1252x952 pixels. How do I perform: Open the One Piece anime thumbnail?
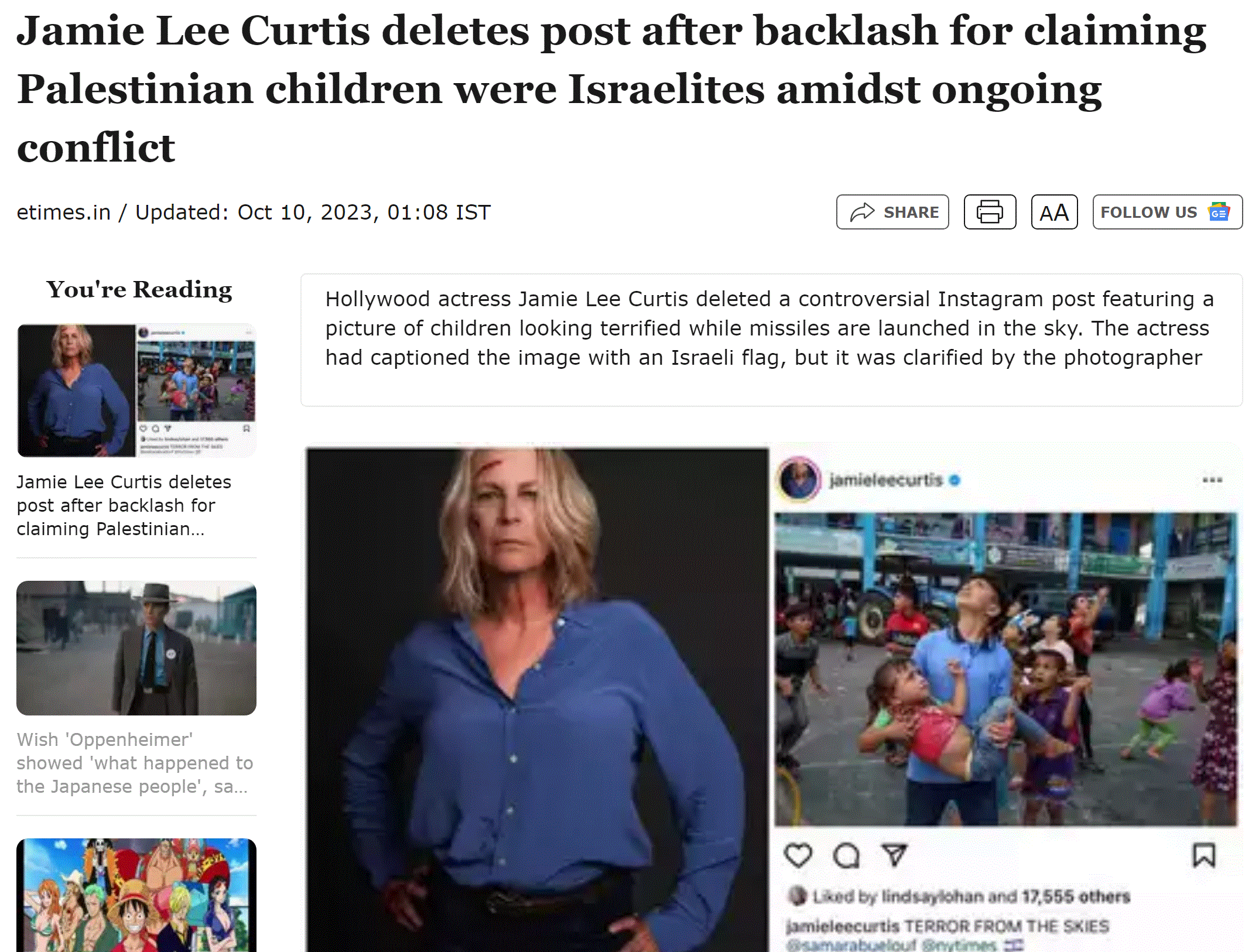pos(136,895)
